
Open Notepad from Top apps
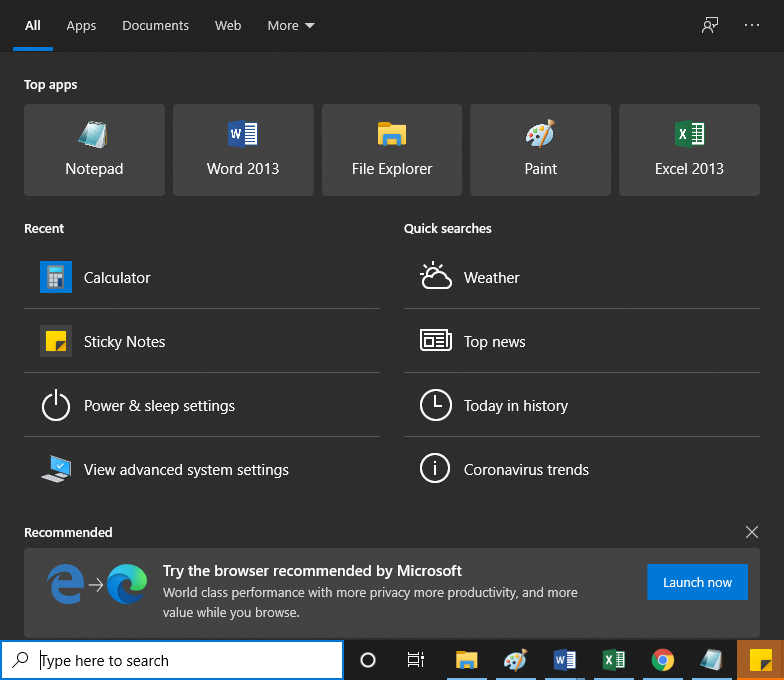click(94, 150)
